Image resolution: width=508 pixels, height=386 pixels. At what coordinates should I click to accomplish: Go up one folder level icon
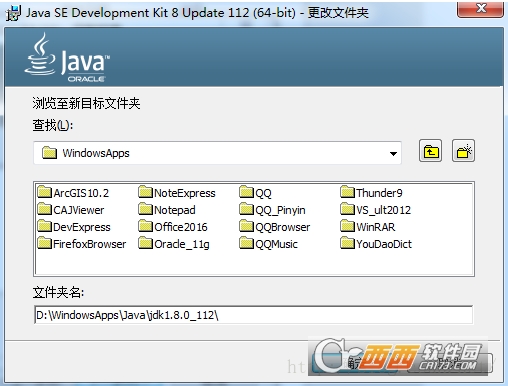coord(430,151)
